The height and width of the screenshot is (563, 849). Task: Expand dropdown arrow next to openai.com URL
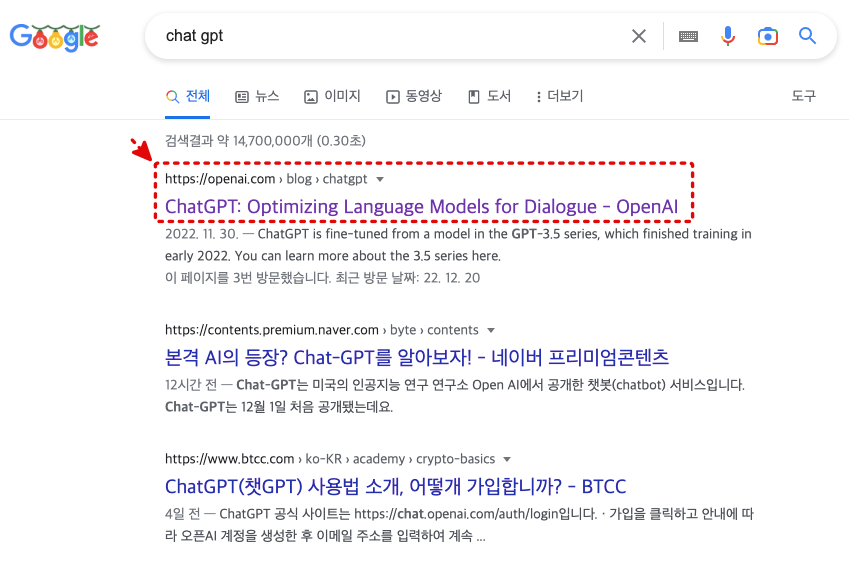click(x=380, y=179)
